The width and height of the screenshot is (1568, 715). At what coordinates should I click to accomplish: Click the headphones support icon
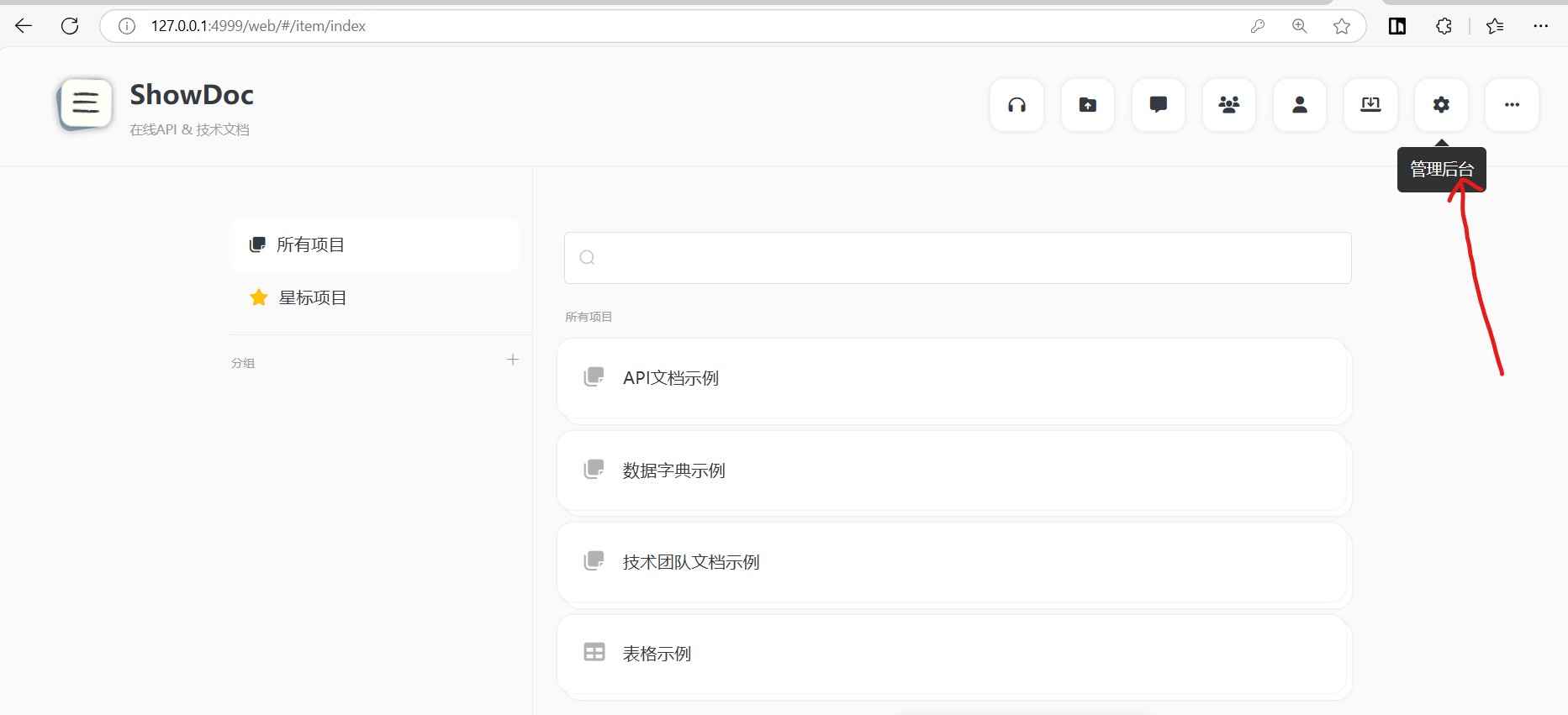(x=1016, y=105)
